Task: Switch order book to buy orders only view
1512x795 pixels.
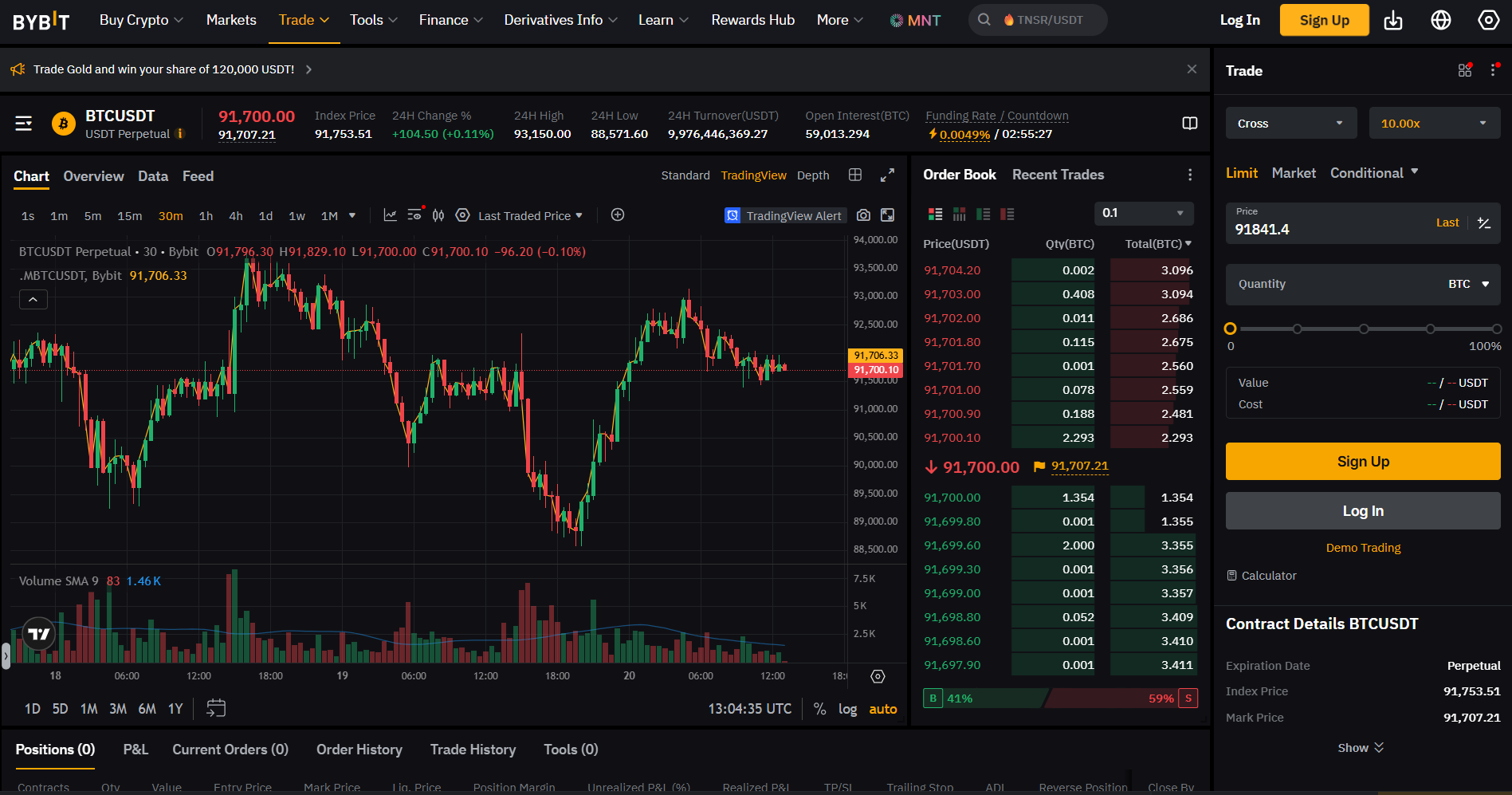Action: pos(983,214)
